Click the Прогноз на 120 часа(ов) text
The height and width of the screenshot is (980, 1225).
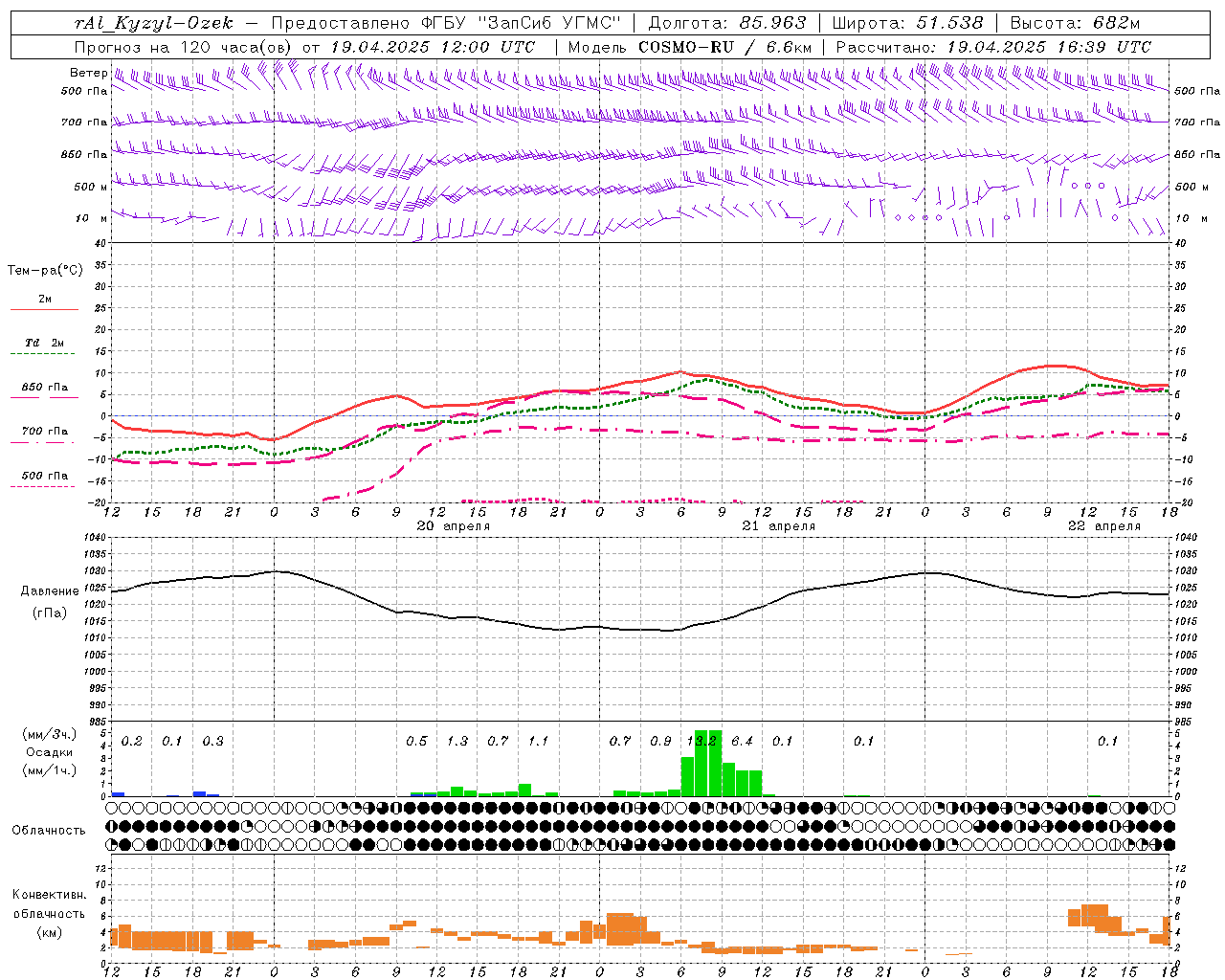tap(185, 47)
